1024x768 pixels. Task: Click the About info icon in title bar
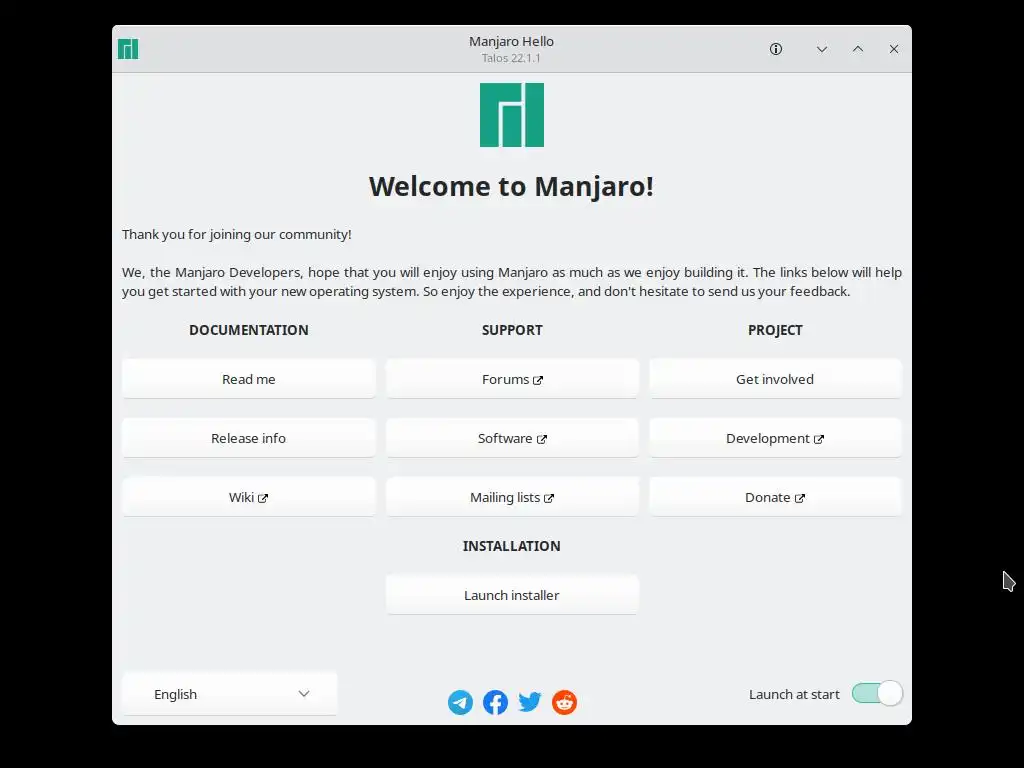coord(776,49)
